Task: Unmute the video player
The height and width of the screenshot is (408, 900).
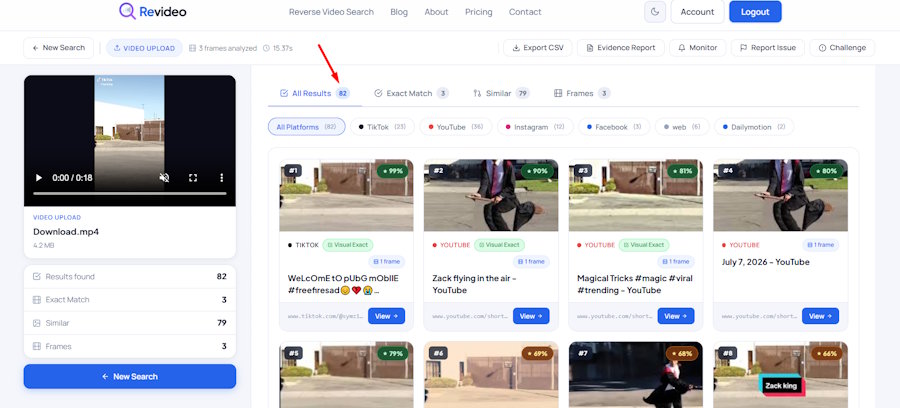Action: point(164,178)
